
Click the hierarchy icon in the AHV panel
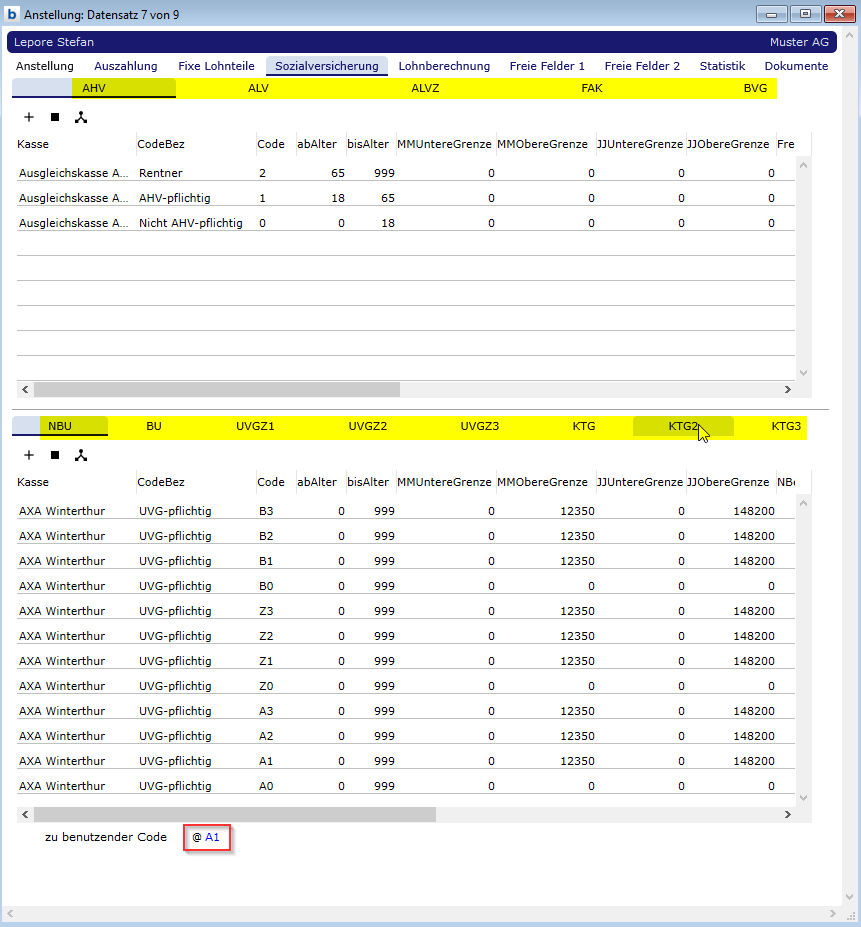click(x=81, y=117)
